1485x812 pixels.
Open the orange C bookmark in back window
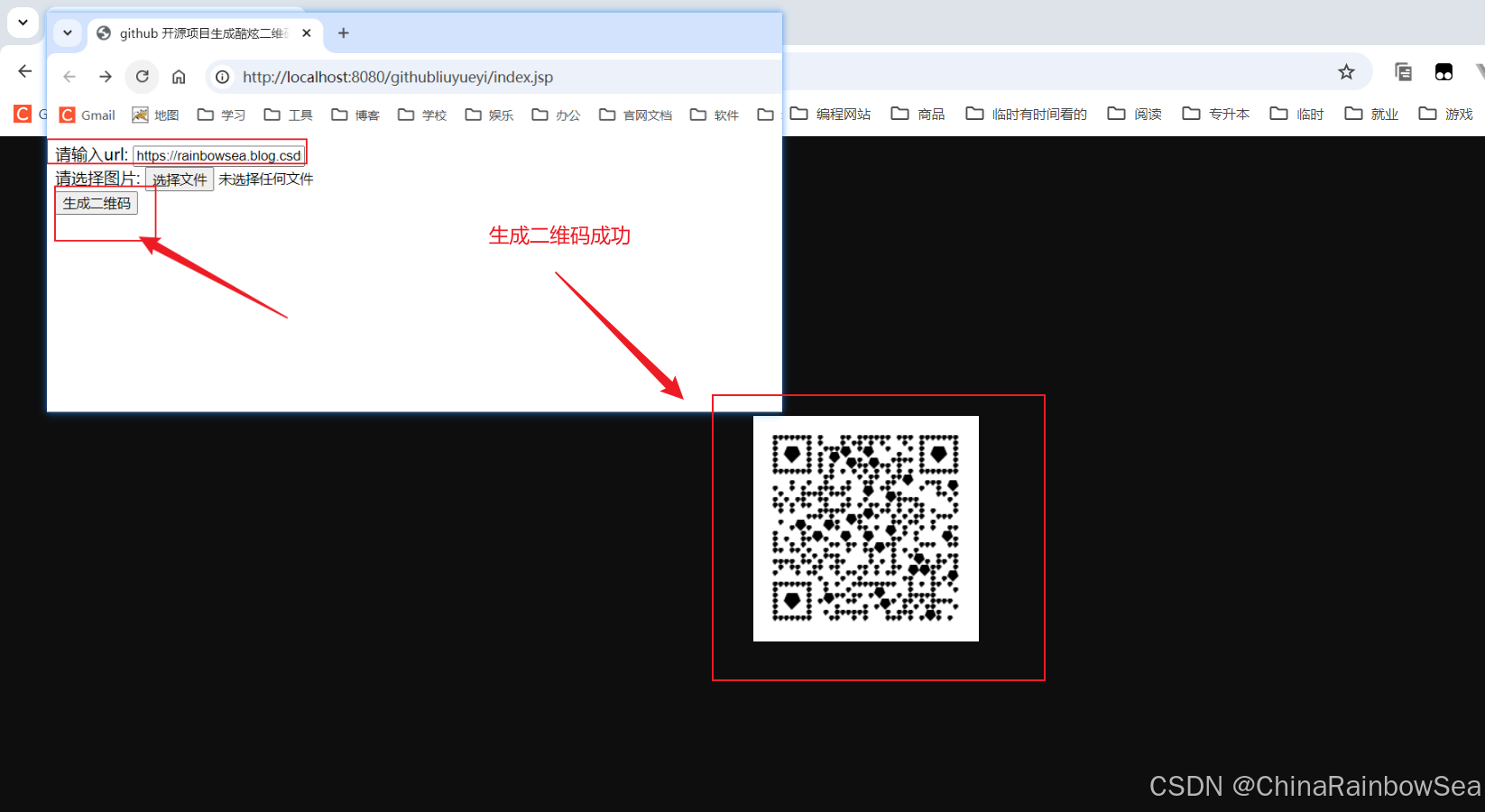pyautogui.click(x=23, y=114)
